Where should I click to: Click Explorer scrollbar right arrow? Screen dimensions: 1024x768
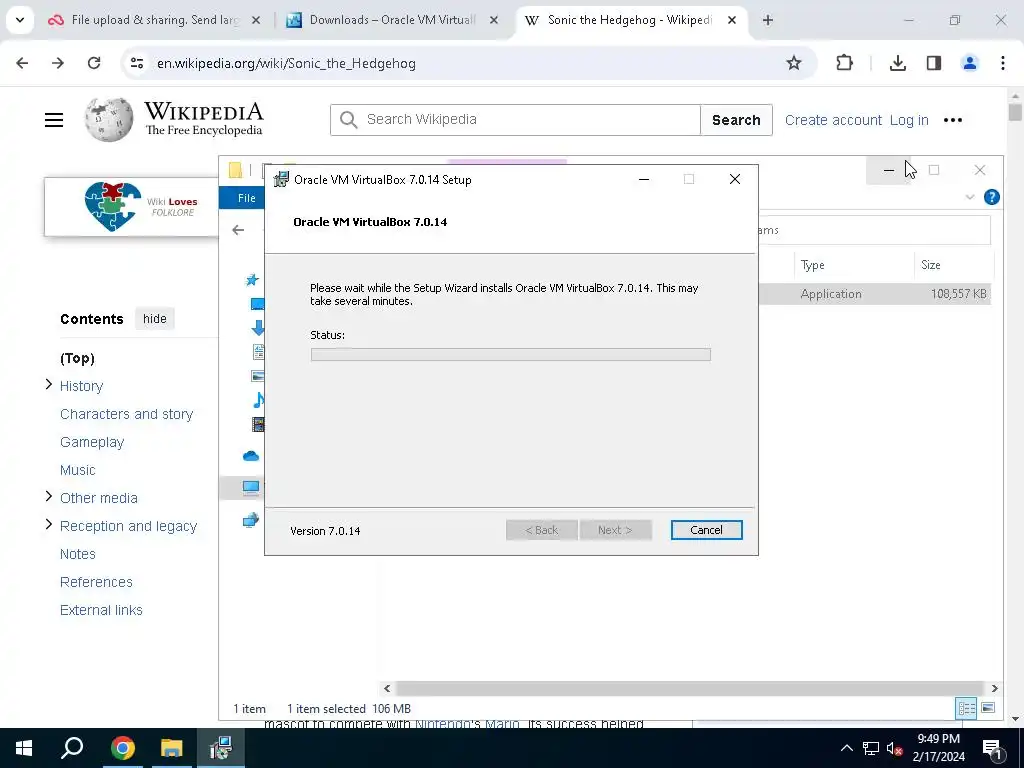(x=995, y=688)
